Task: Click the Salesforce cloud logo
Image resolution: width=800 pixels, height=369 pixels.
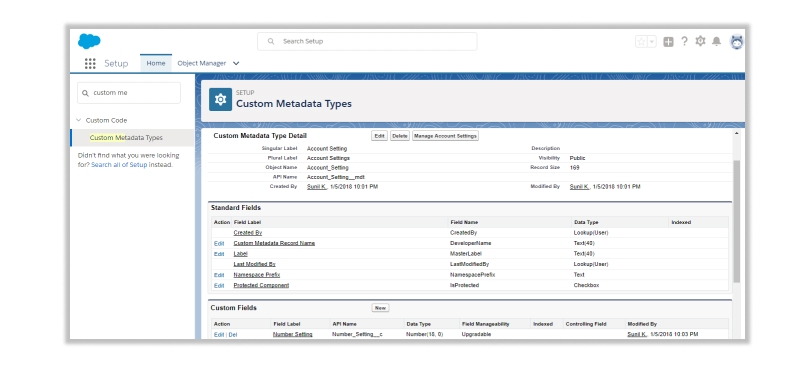Action: coord(89,41)
